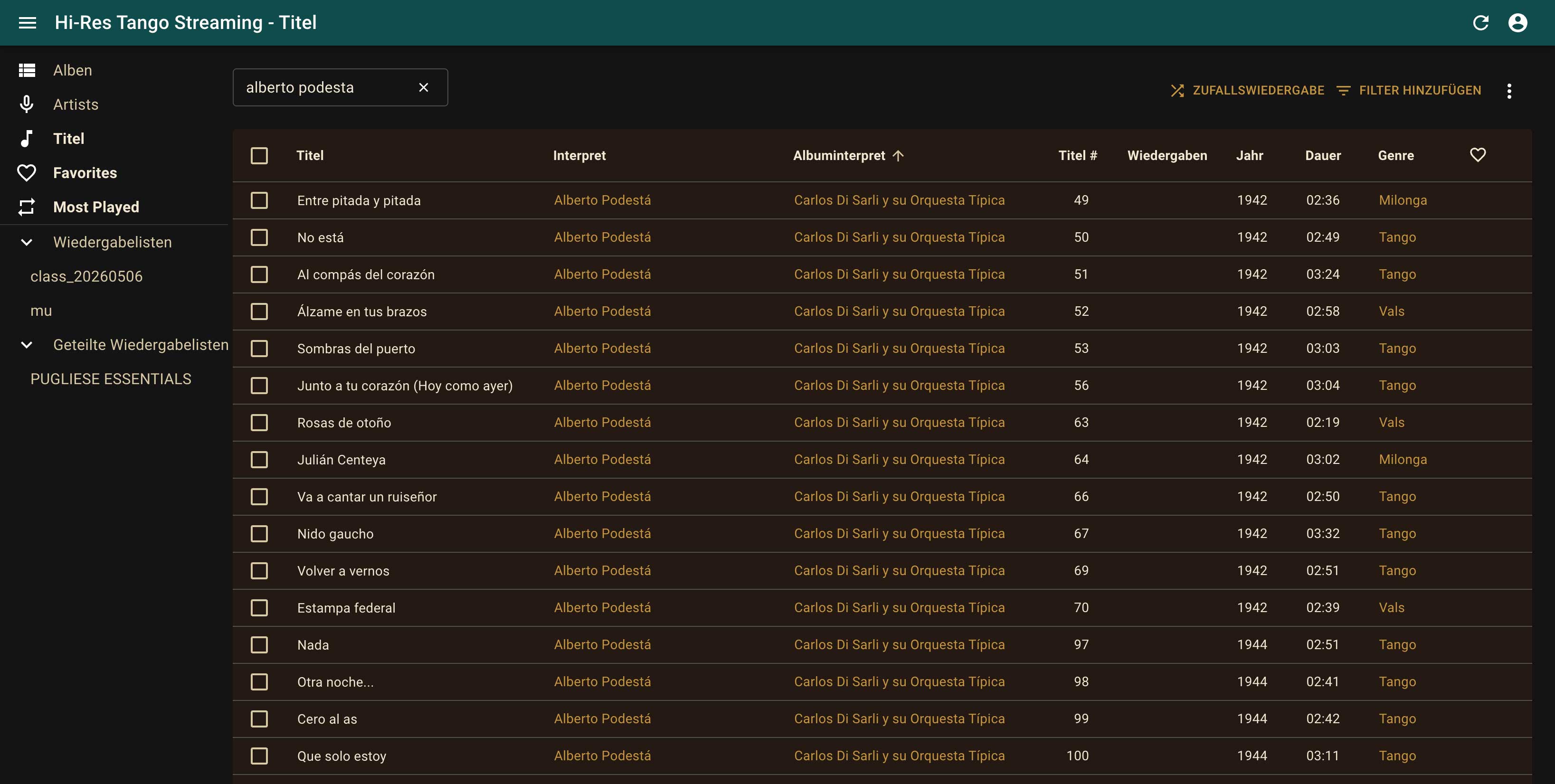The height and width of the screenshot is (784, 1555).
Task: Sort by the Dauer column header
Action: click(x=1323, y=156)
